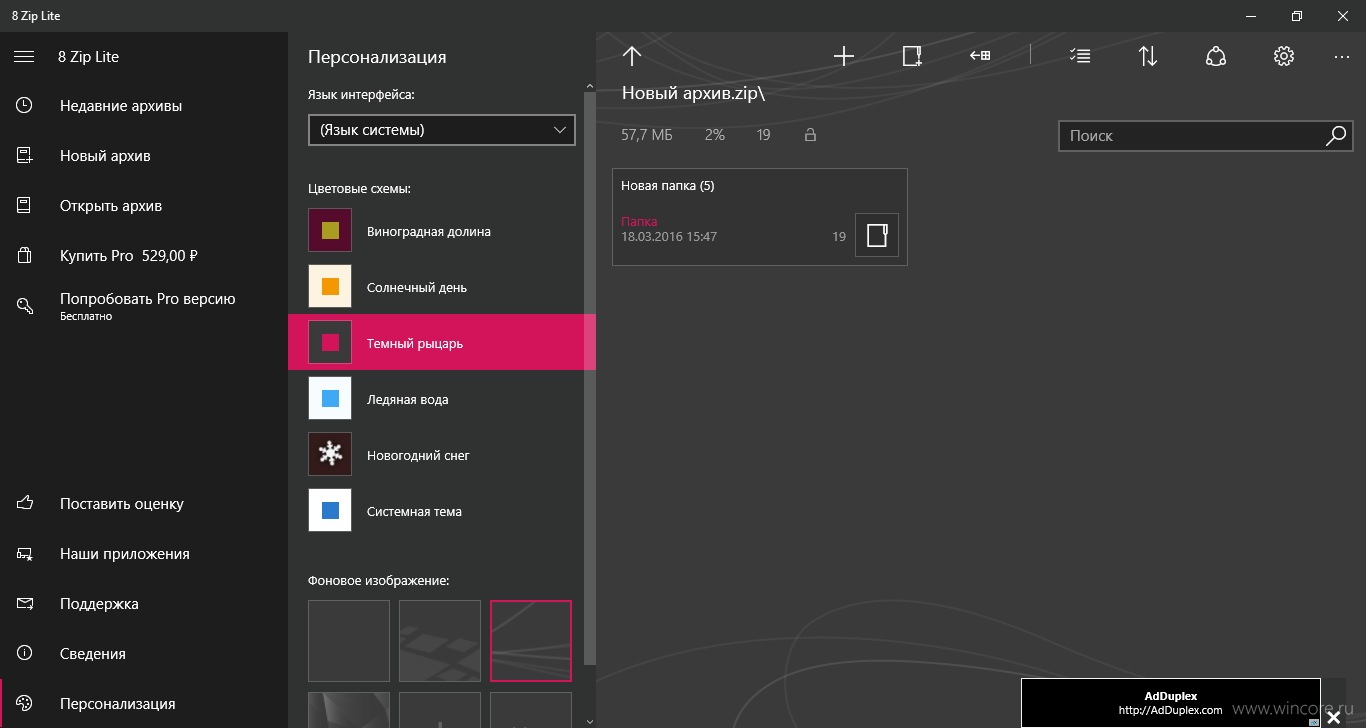Click the info circle icon
This screenshot has width=1366, height=728.
point(25,653)
